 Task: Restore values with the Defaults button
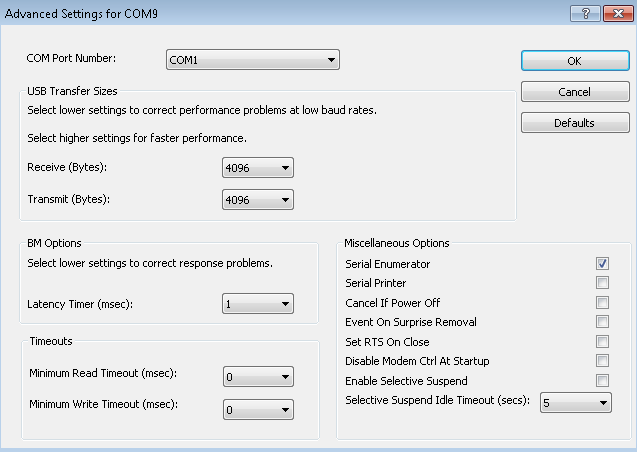tap(575, 123)
